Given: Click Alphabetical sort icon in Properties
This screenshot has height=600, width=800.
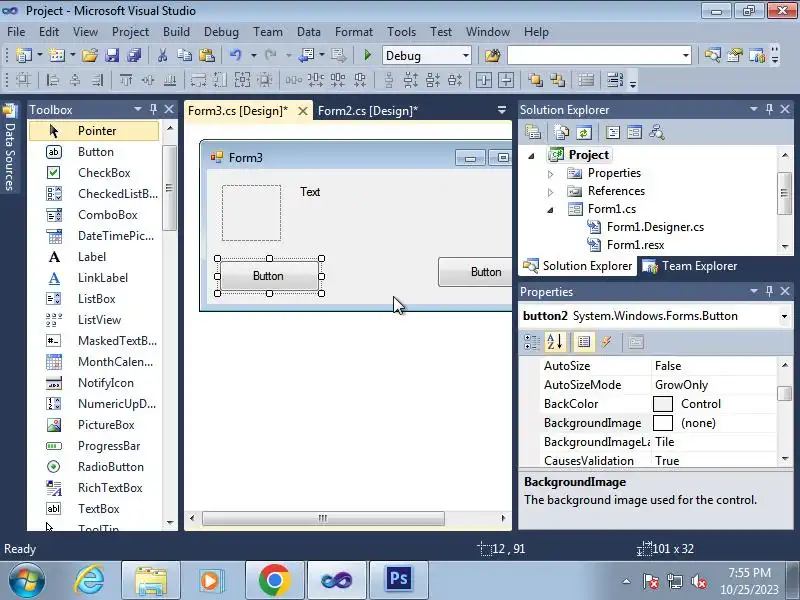Looking at the screenshot, I should pyautogui.click(x=555, y=342).
